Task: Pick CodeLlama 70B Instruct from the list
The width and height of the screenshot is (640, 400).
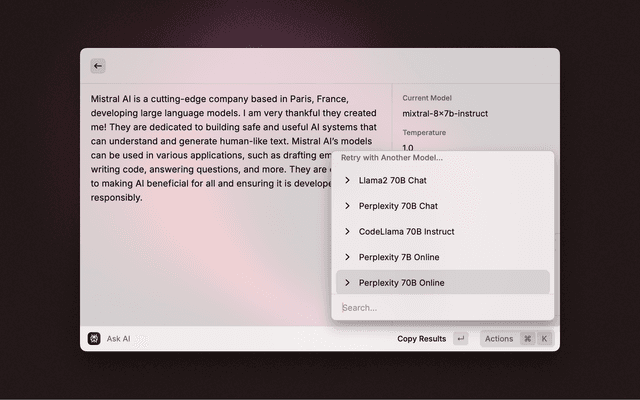Action: [443, 232]
